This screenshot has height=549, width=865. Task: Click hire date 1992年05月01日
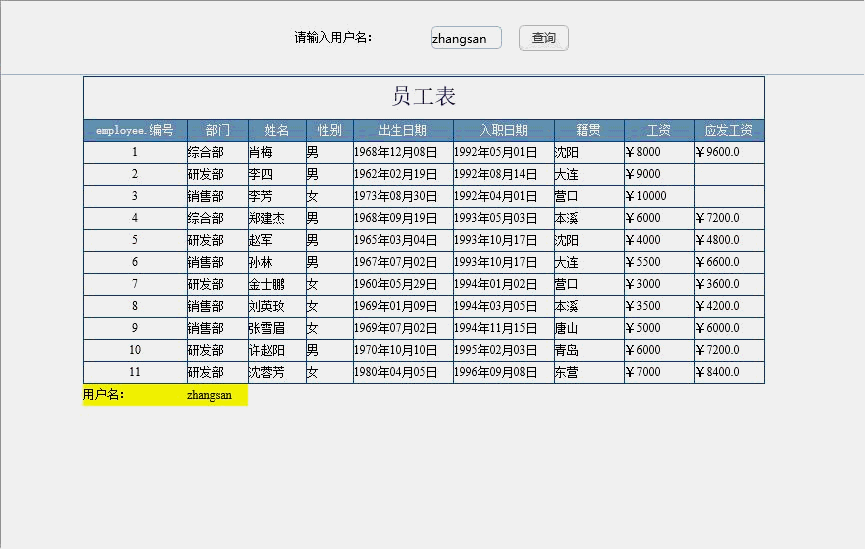click(503, 152)
